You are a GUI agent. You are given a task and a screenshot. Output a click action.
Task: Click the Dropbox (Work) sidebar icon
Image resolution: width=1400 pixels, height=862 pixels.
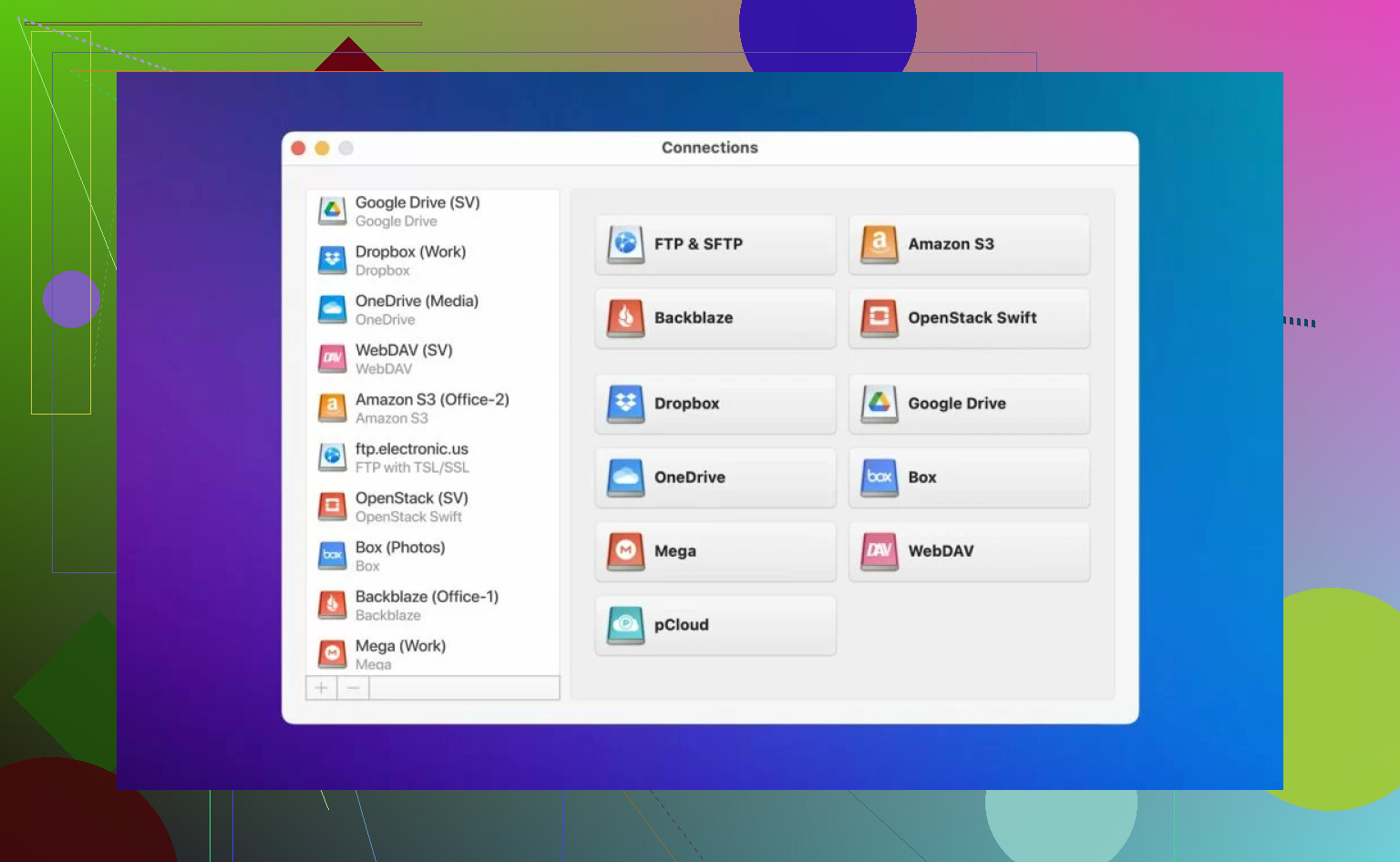click(x=332, y=260)
